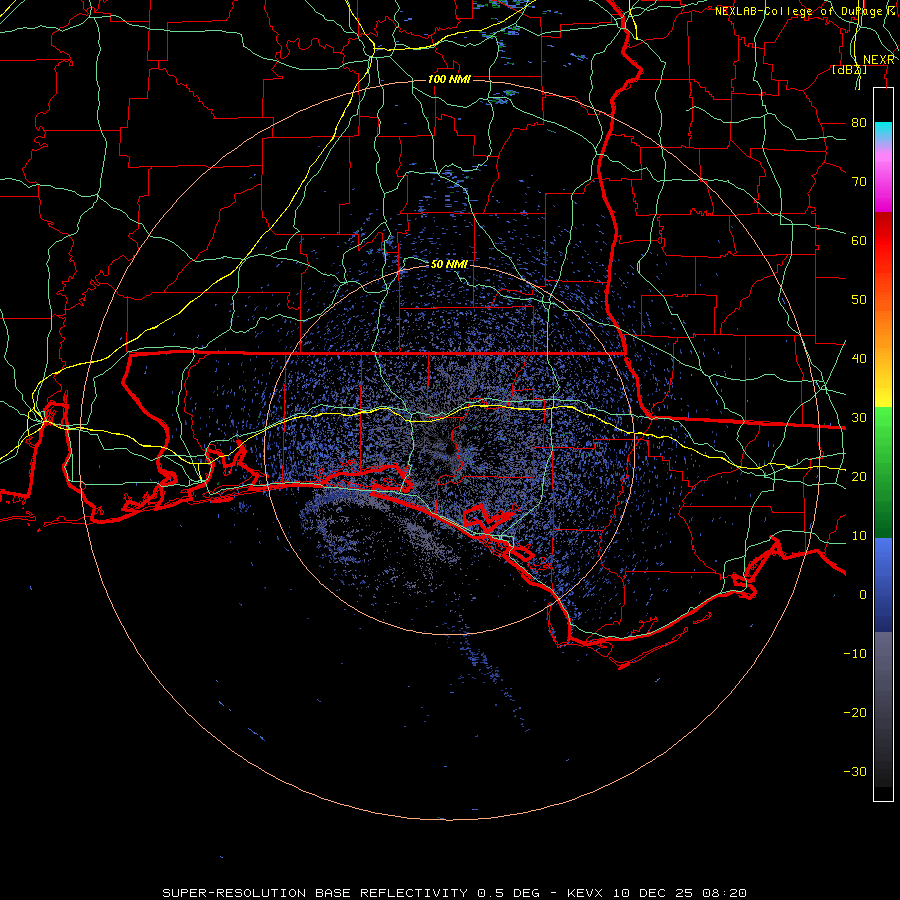Click the 40 value on the dBZ scale

(859, 359)
